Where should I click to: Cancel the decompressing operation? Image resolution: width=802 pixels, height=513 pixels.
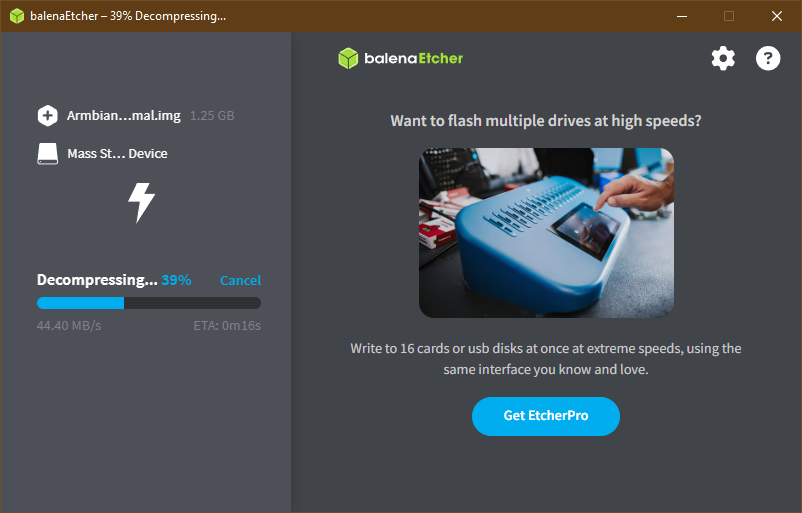(x=240, y=280)
